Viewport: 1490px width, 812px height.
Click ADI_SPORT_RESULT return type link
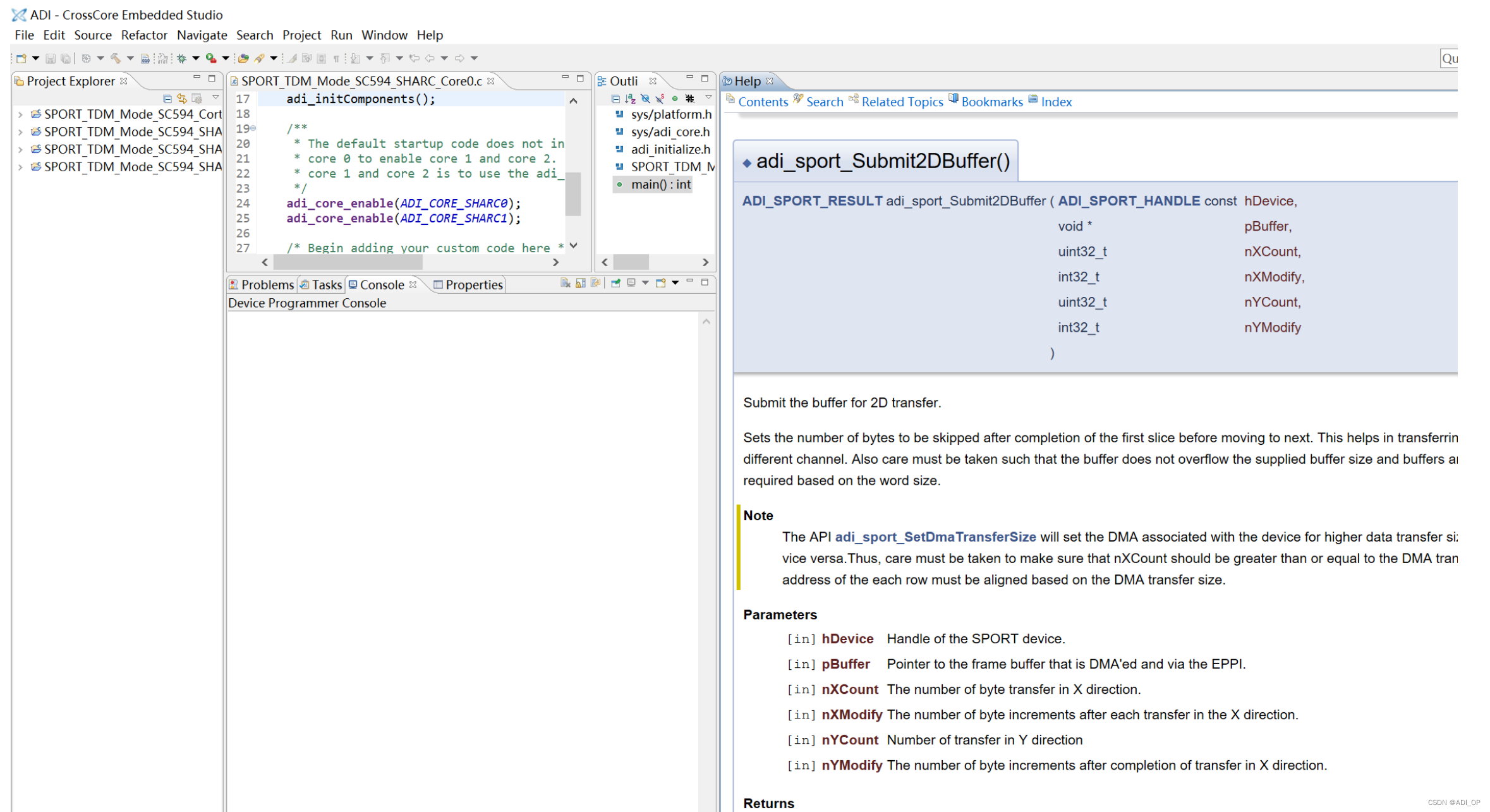pyautogui.click(x=812, y=201)
